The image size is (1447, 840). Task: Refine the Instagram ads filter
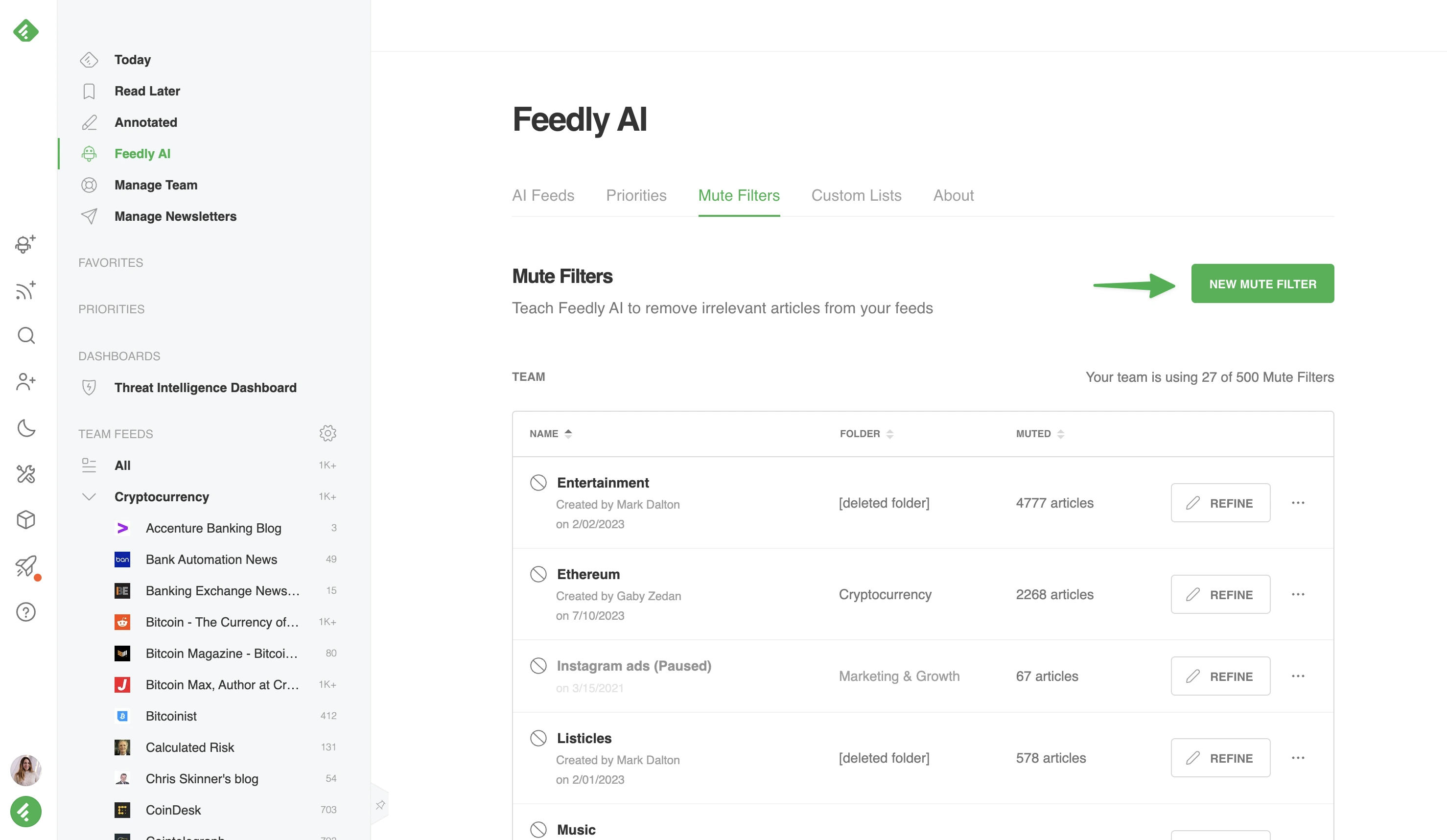[1220, 676]
